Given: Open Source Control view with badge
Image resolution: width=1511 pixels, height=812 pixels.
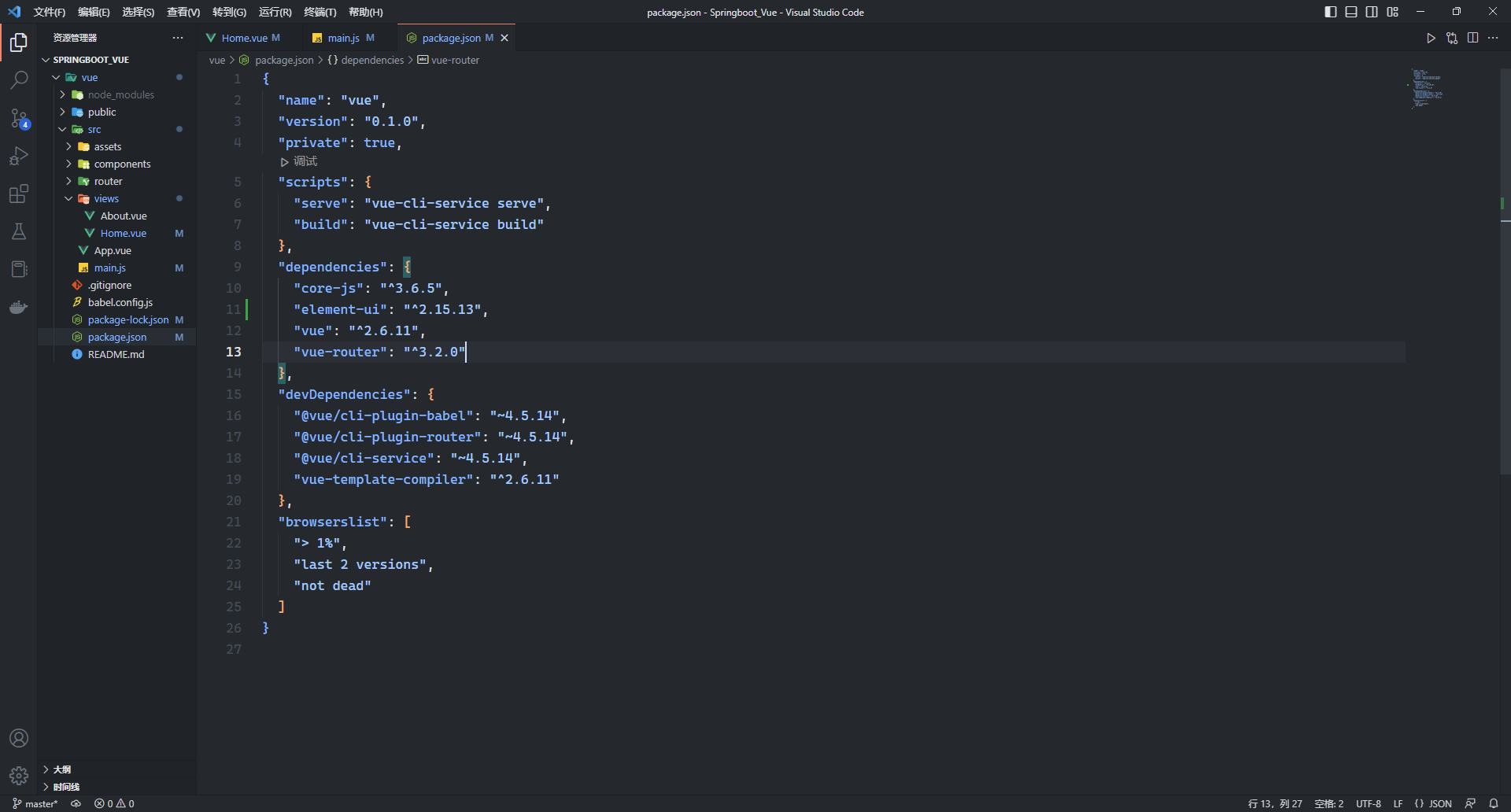Looking at the screenshot, I should (x=19, y=118).
